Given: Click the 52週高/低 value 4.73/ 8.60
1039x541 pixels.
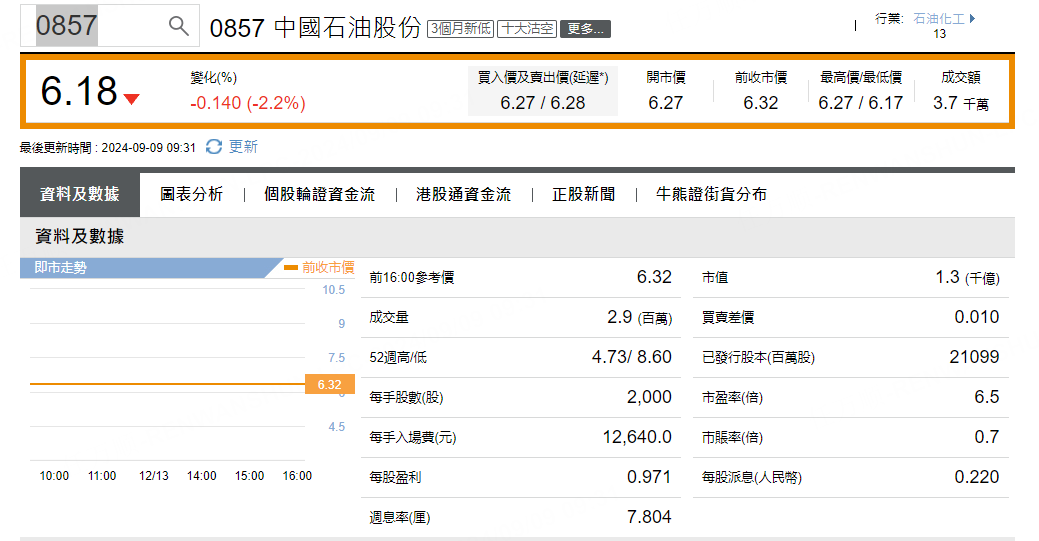Looking at the screenshot, I should tap(631, 357).
